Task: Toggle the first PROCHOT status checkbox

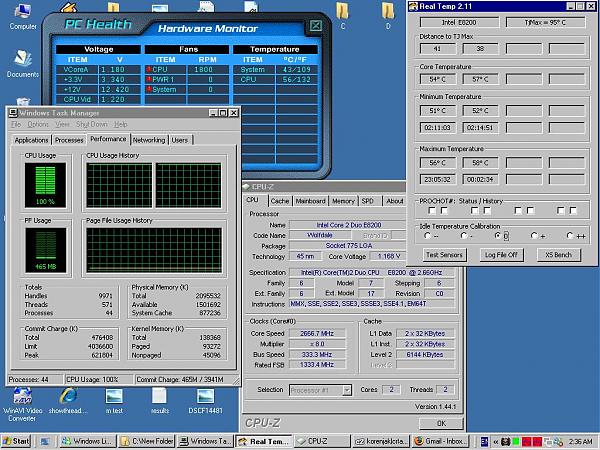Action: [x=432, y=210]
